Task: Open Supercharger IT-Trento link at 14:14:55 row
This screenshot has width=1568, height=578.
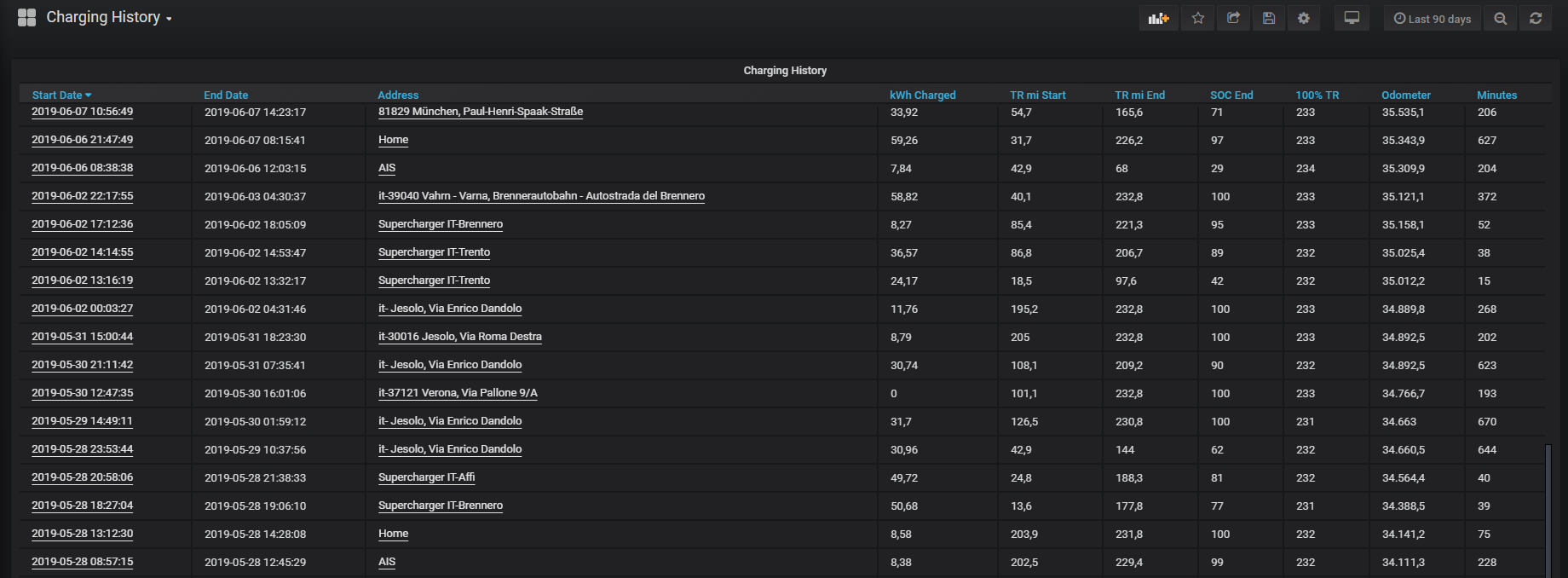Action: click(435, 252)
